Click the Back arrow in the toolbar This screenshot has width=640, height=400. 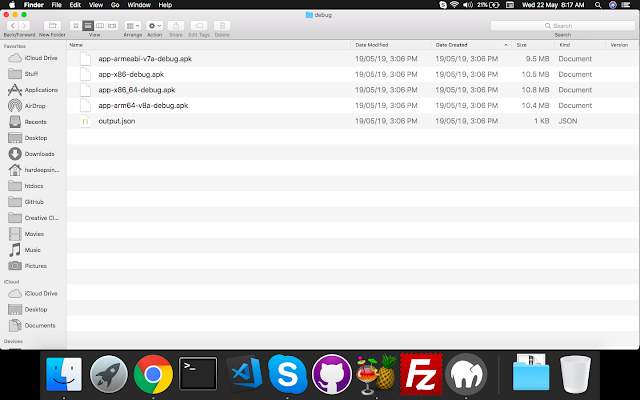[13, 26]
